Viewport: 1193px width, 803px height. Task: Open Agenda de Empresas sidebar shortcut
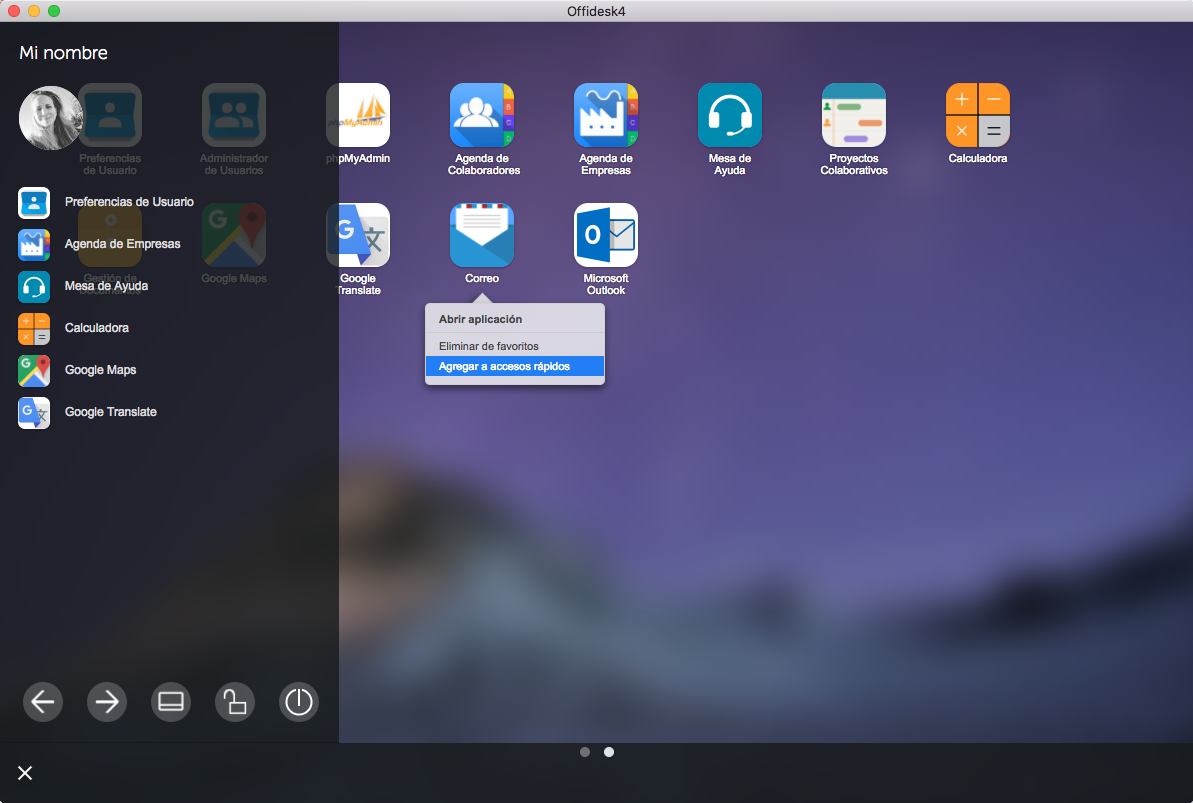tap(100, 244)
